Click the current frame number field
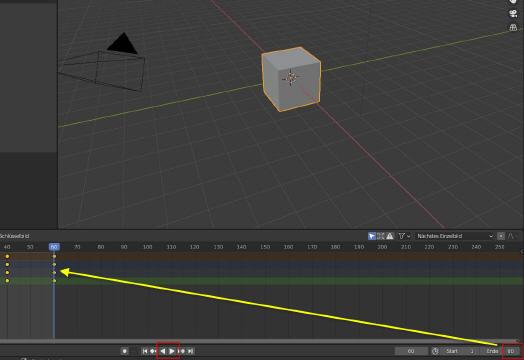This screenshot has width=524, height=360. point(411,351)
